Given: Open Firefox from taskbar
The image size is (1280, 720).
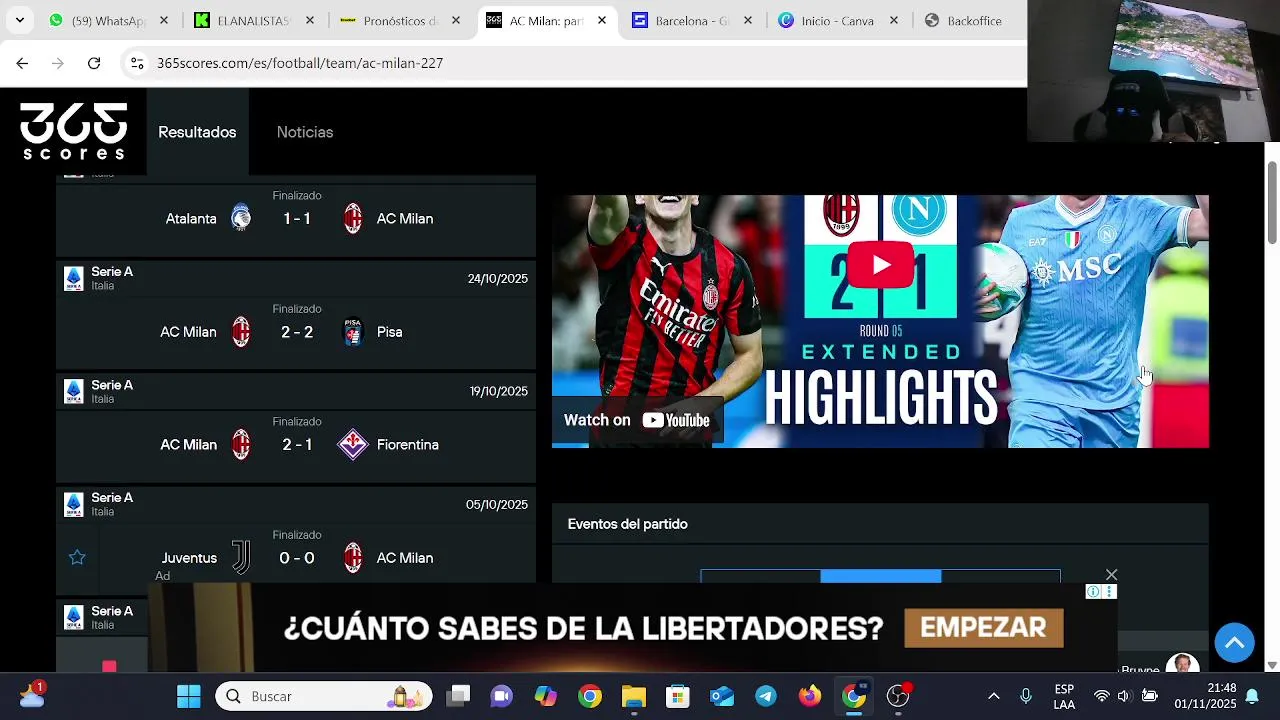Looking at the screenshot, I should pyautogui.click(x=810, y=696).
